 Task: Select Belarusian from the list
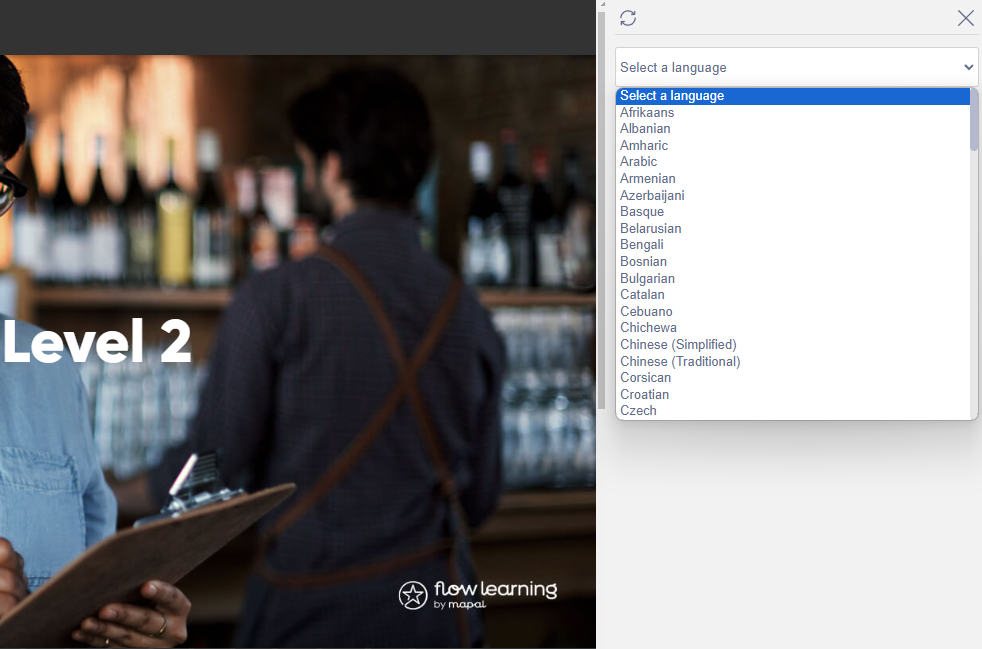pyautogui.click(x=792, y=229)
